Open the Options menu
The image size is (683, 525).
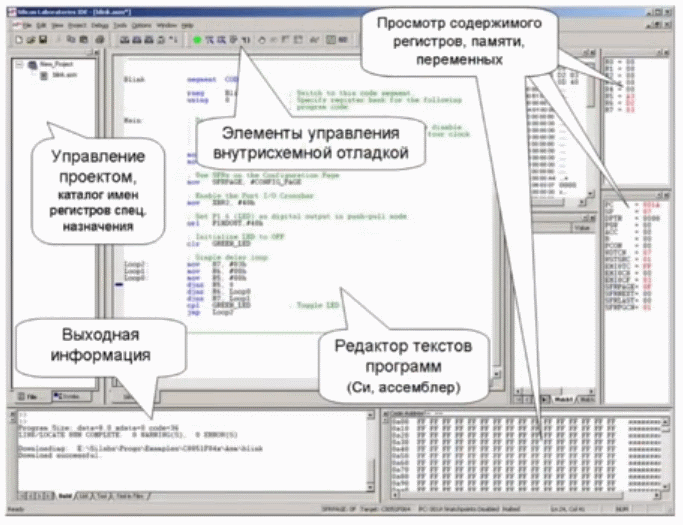[x=142, y=26]
